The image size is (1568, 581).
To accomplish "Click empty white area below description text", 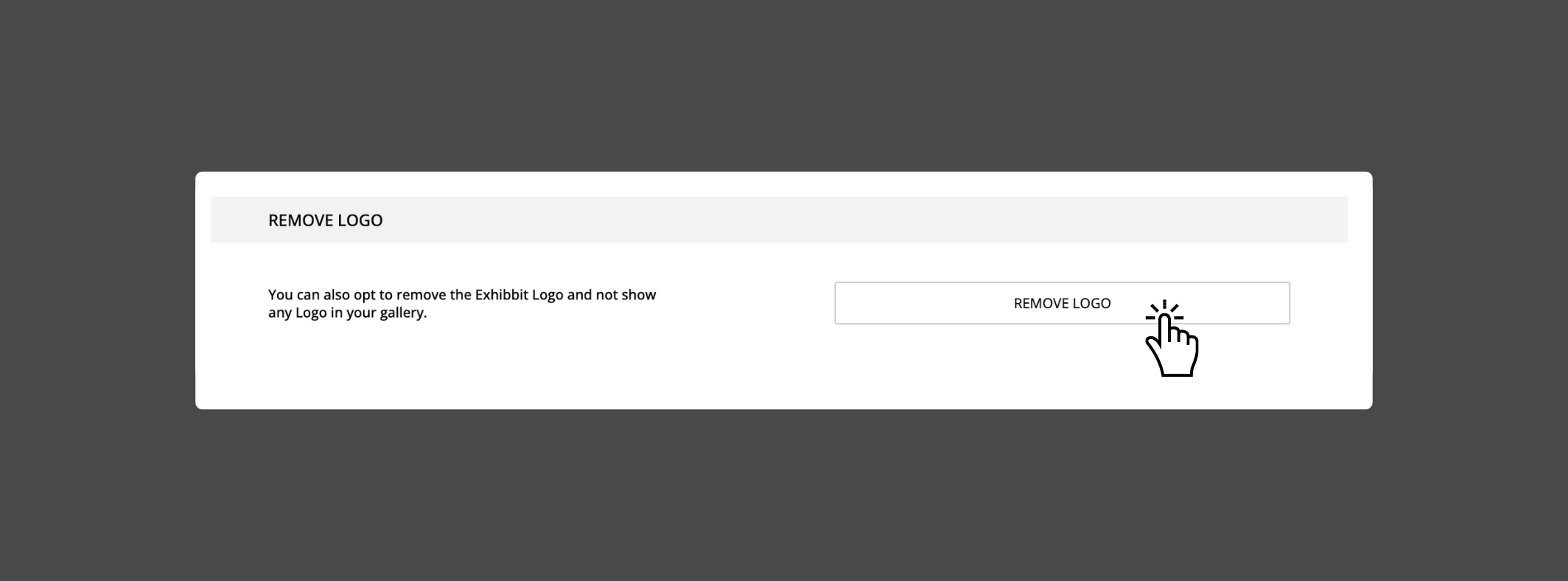I will [x=462, y=365].
